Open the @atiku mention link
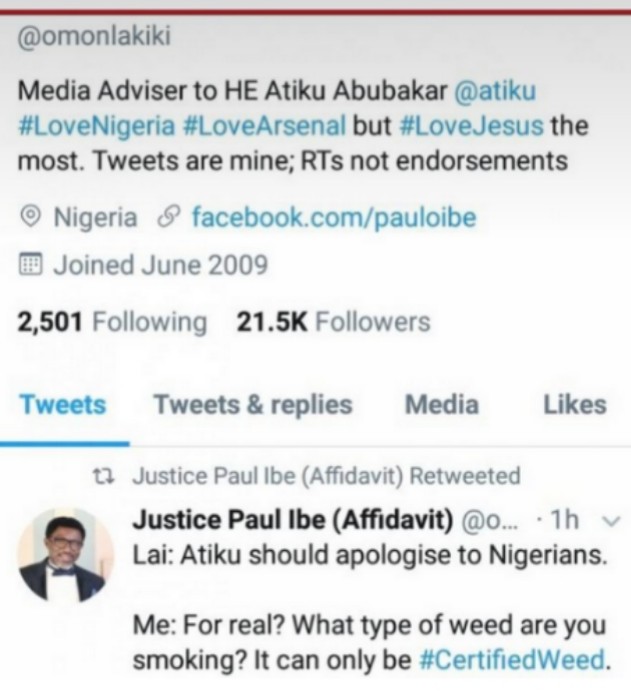Image resolution: width=631 pixels, height=696 pixels. pyautogui.click(x=494, y=91)
